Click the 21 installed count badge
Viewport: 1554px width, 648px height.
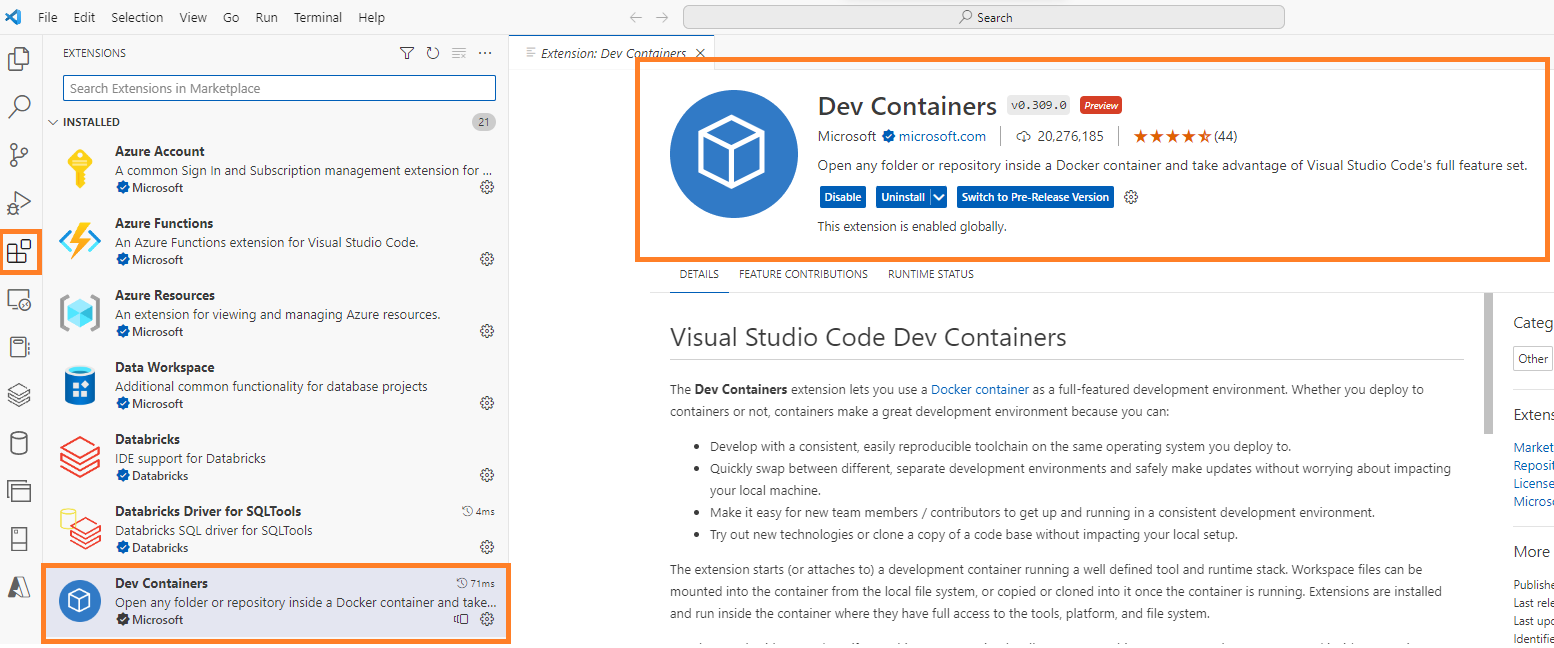pyautogui.click(x=484, y=122)
